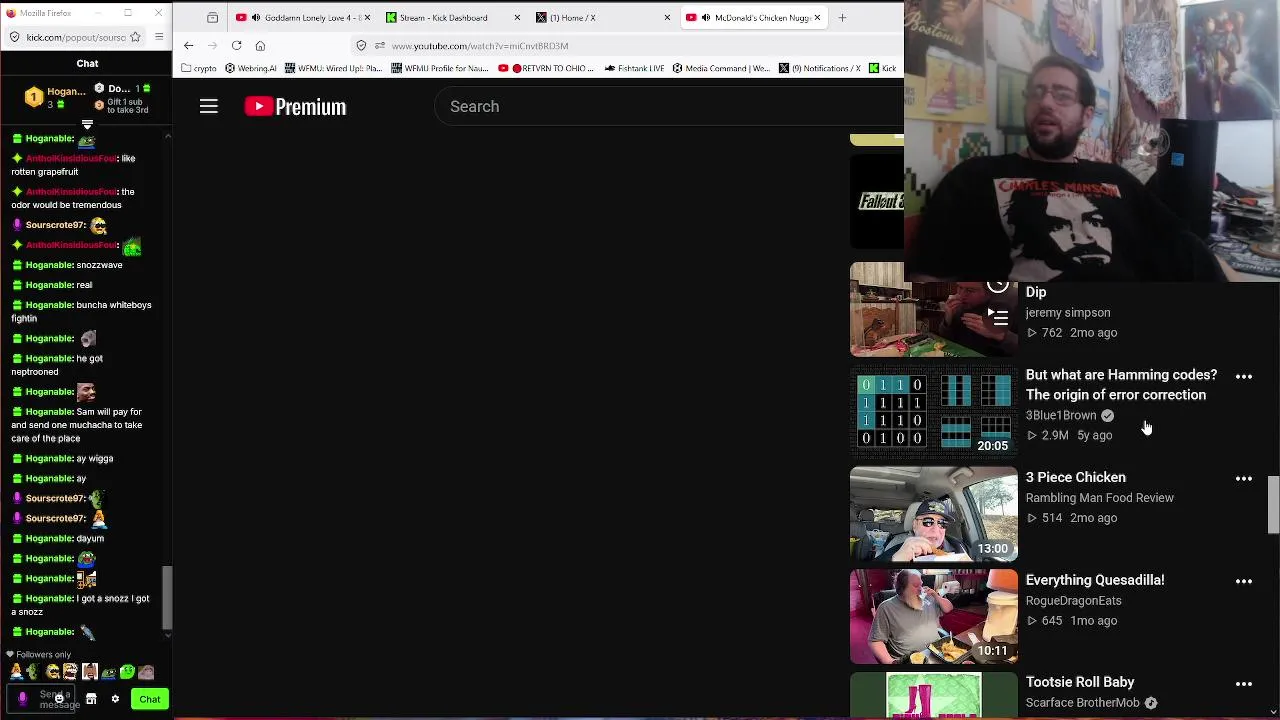Open options for Tootsie Roll Baby video
Image resolution: width=1280 pixels, height=720 pixels.
point(1244,684)
